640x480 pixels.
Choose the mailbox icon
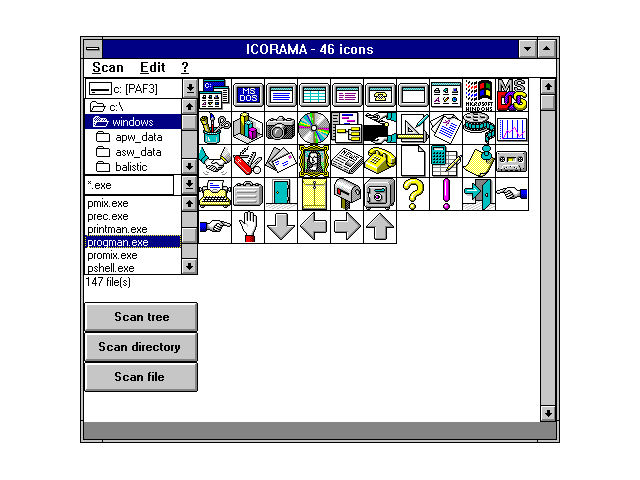point(346,193)
